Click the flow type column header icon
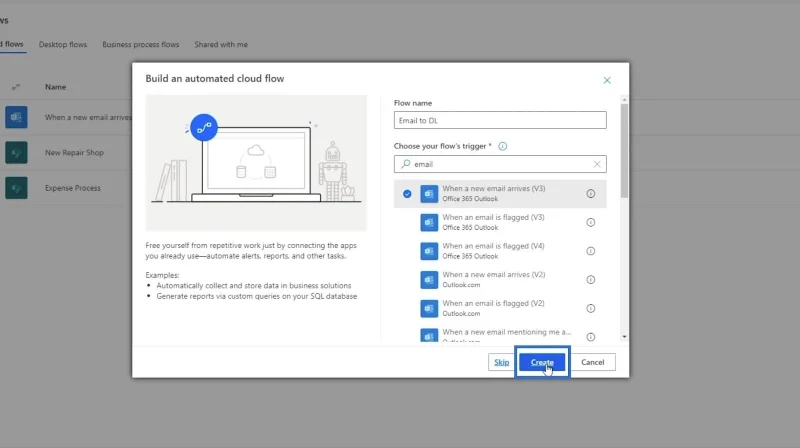 point(16,87)
